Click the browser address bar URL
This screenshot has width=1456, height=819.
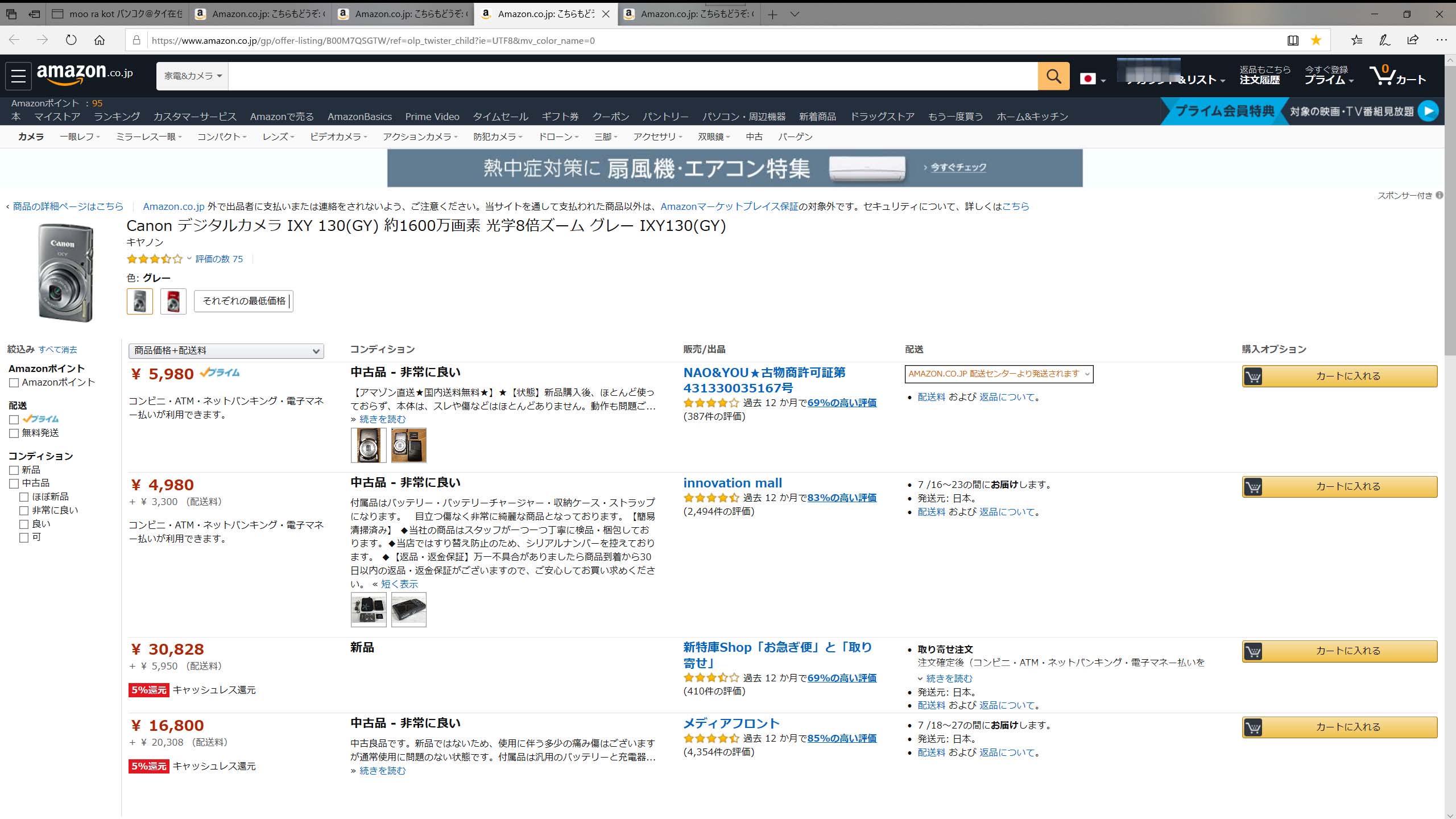pos(373,40)
